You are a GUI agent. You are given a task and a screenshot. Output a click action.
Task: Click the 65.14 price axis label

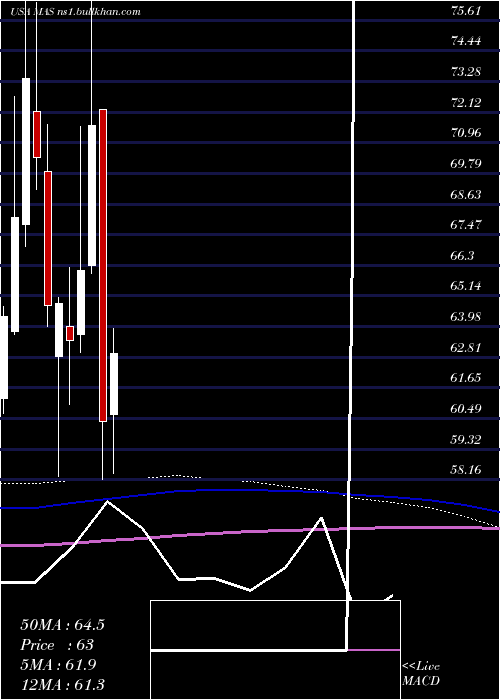pyautogui.click(x=466, y=286)
